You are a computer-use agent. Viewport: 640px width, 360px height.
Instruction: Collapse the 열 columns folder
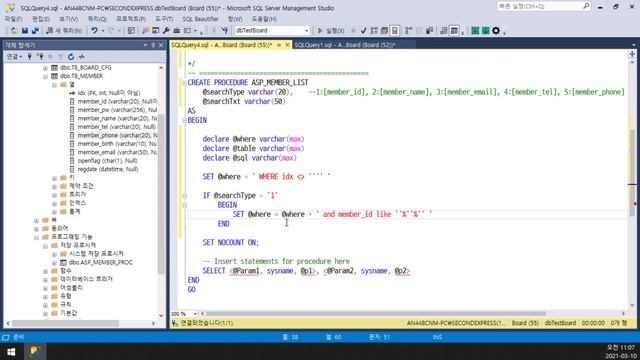[54, 85]
